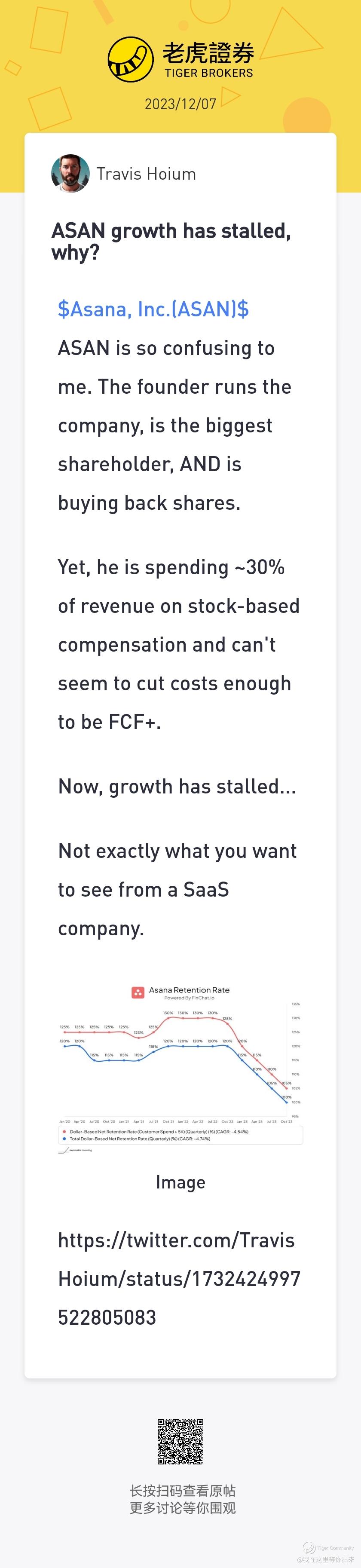Image resolution: width=361 pixels, height=1568 pixels.
Task: Click the 老虎證券 TIGER BROKERS brand text
Action: 208,60
